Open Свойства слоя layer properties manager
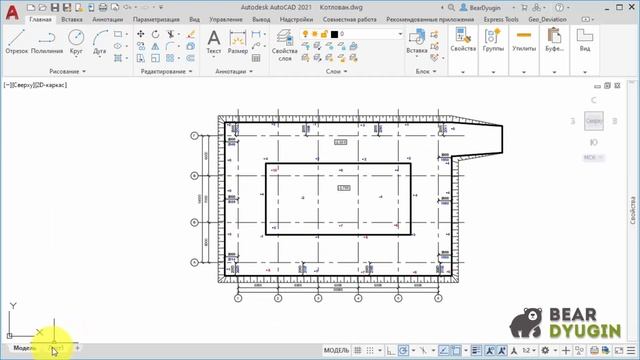640x360 pixels. tap(284, 45)
